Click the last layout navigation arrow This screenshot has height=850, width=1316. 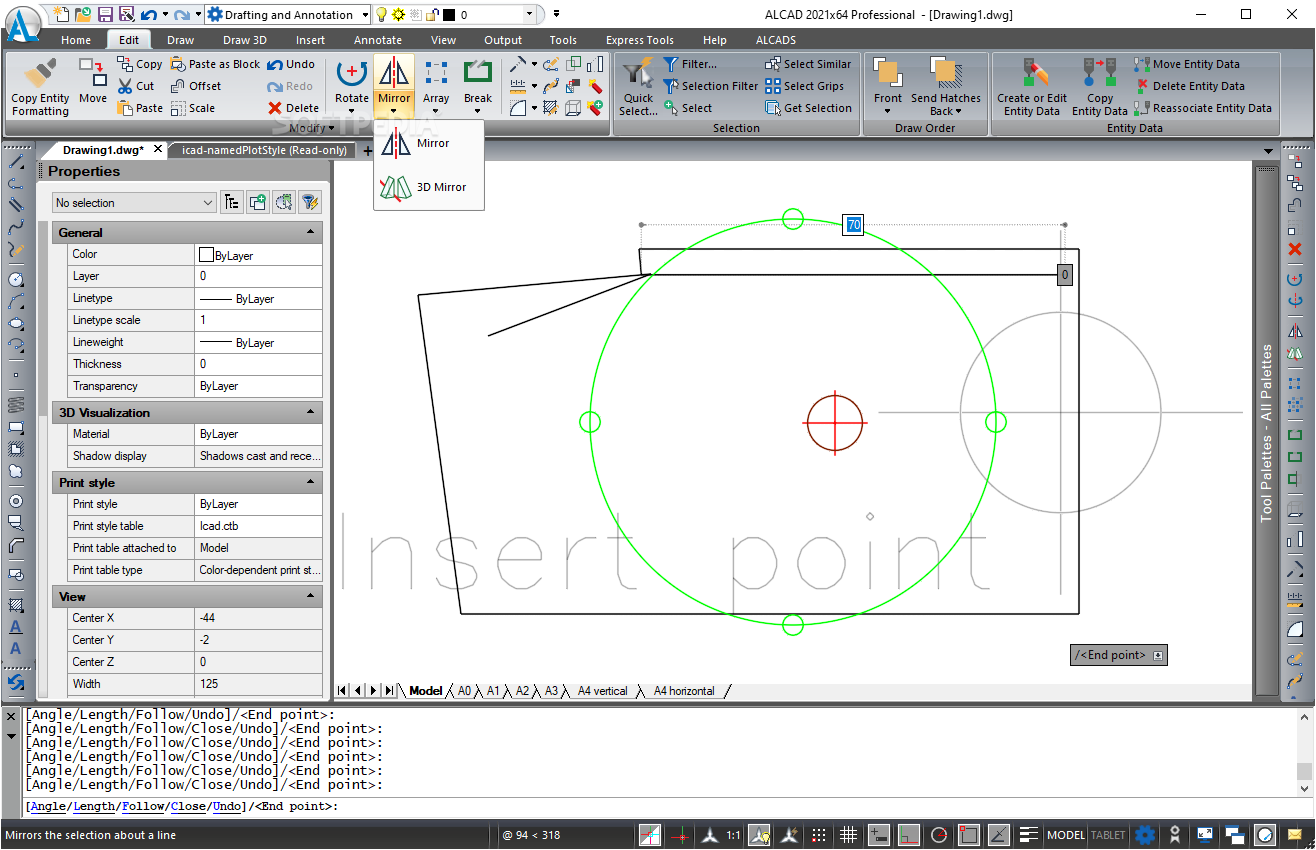[390, 691]
